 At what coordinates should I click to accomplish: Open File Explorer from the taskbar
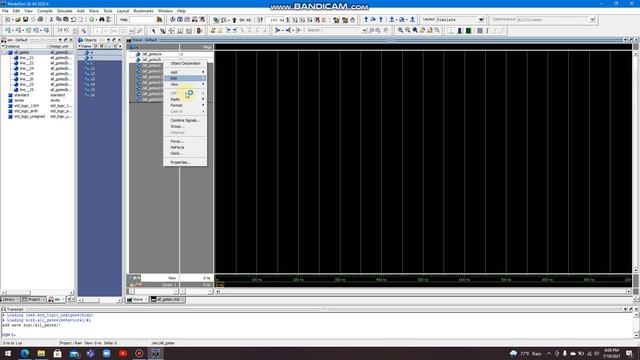(41, 353)
